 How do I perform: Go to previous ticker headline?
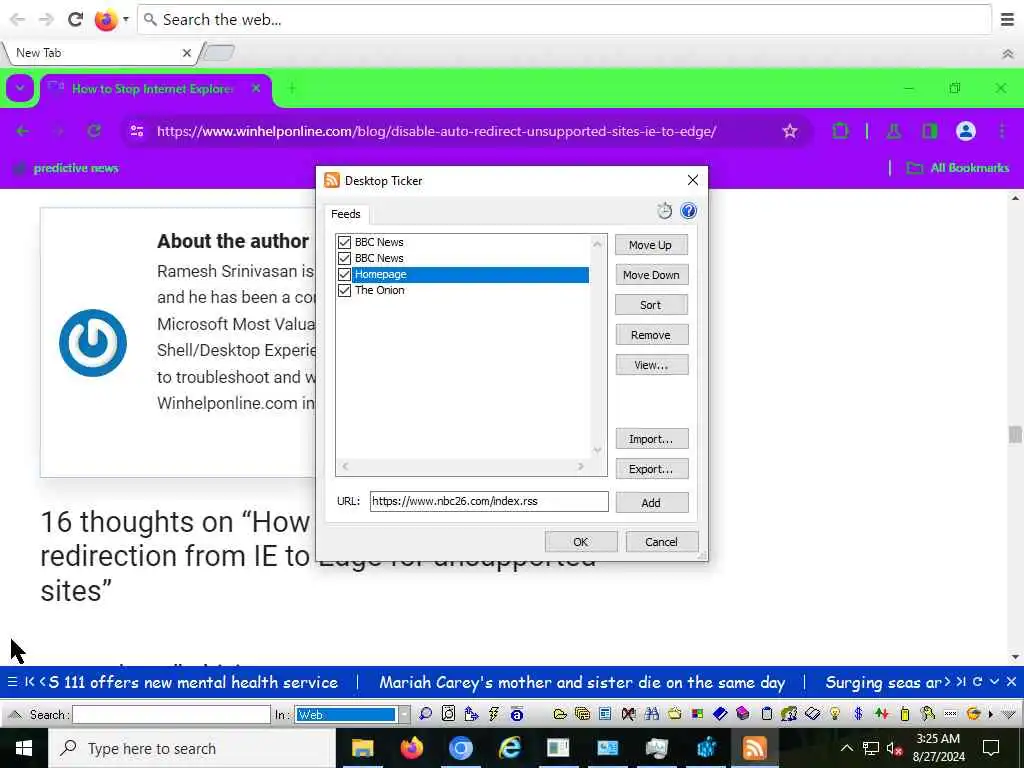[x=42, y=682]
